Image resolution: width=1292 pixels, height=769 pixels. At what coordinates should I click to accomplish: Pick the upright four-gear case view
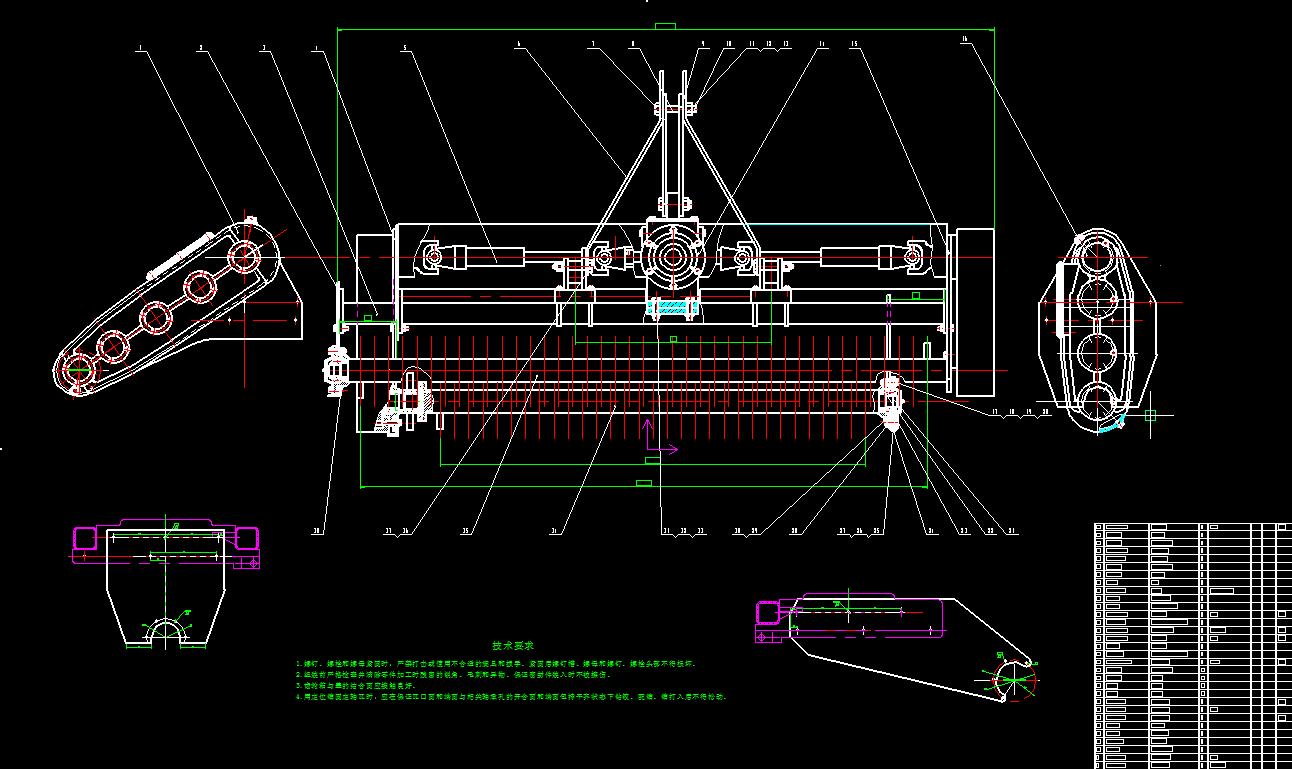coord(1095,331)
